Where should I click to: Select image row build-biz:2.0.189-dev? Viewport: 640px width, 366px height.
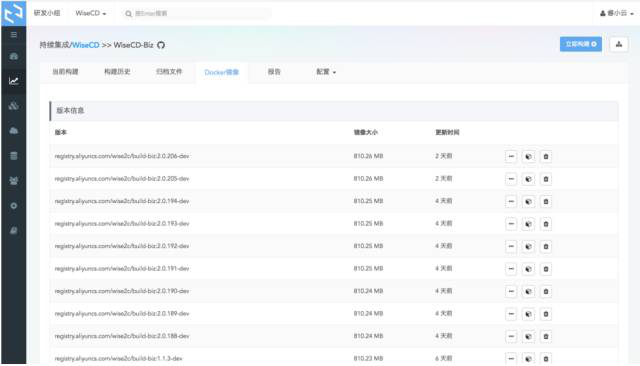(x=334, y=313)
